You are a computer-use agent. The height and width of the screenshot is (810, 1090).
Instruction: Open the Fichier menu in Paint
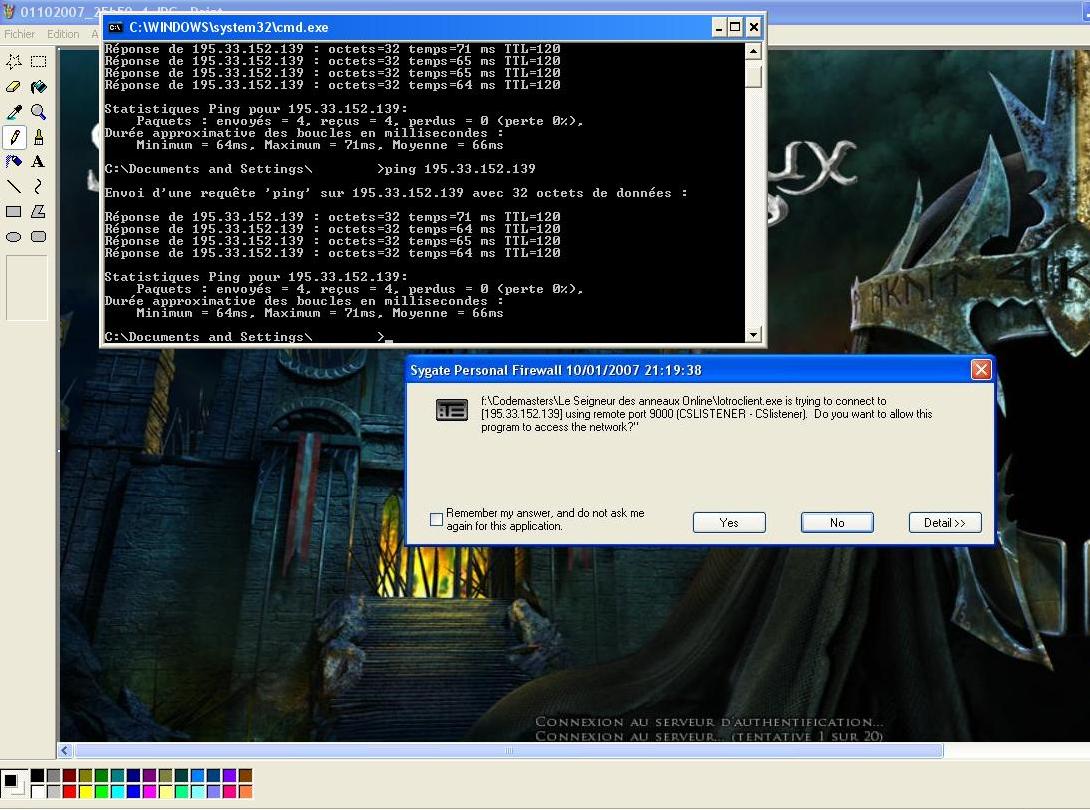click(x=19, y=34)
